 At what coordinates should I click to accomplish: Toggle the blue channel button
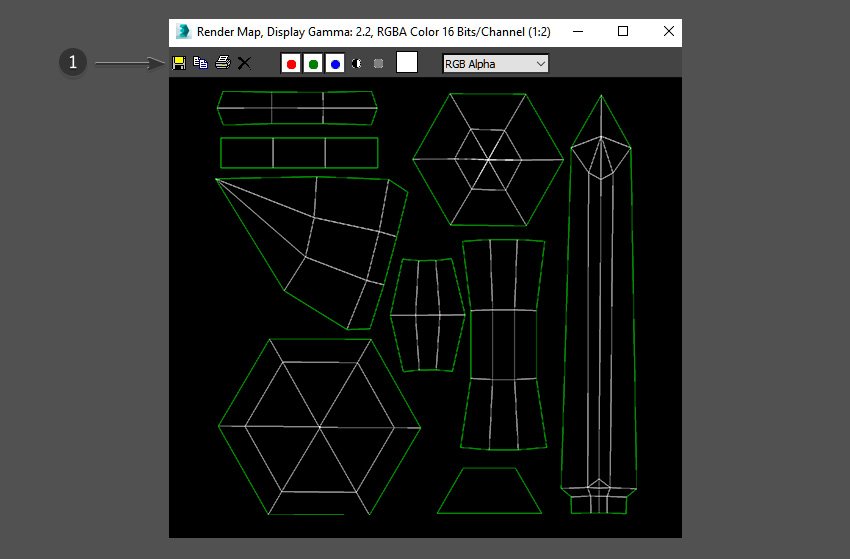335,63
